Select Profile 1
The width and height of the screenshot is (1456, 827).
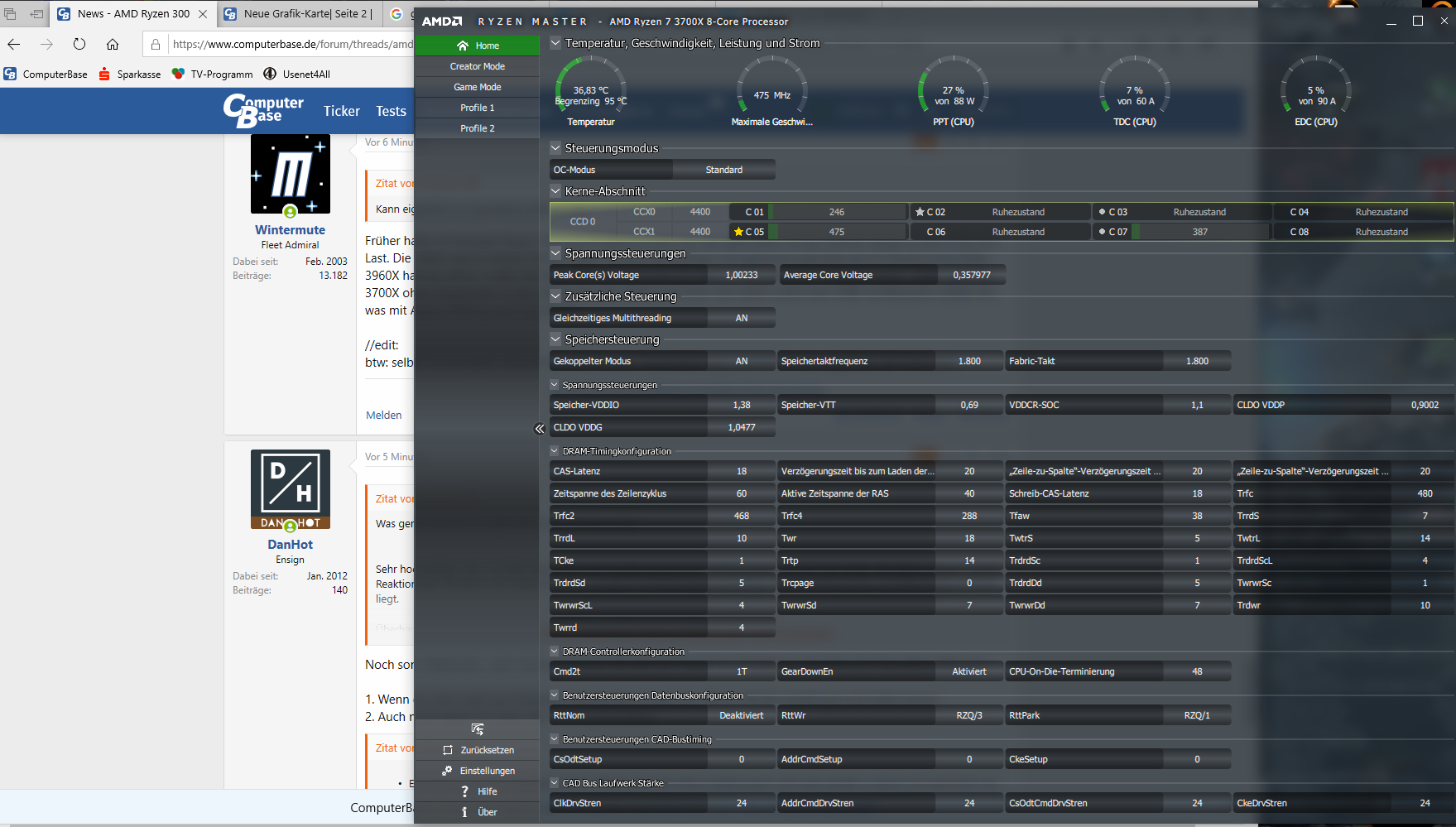tap(478, 108)
